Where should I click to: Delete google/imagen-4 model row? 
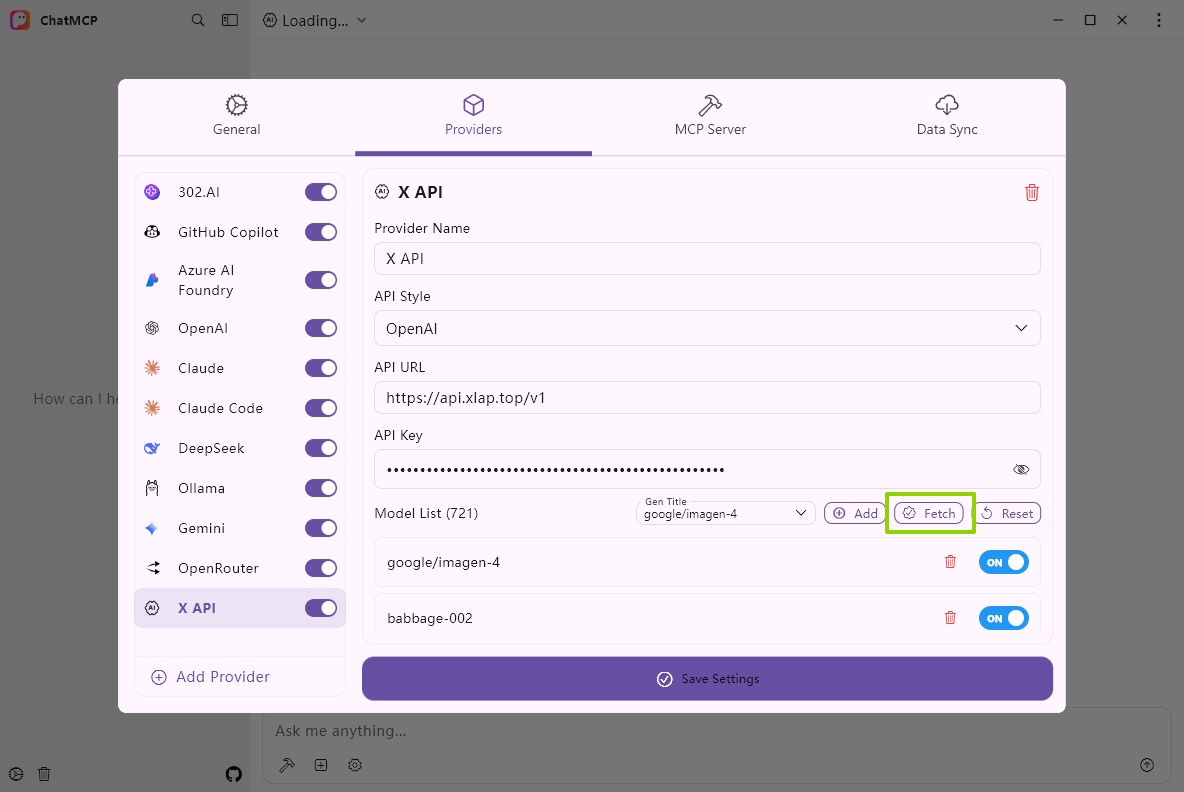tap(950, 562)
